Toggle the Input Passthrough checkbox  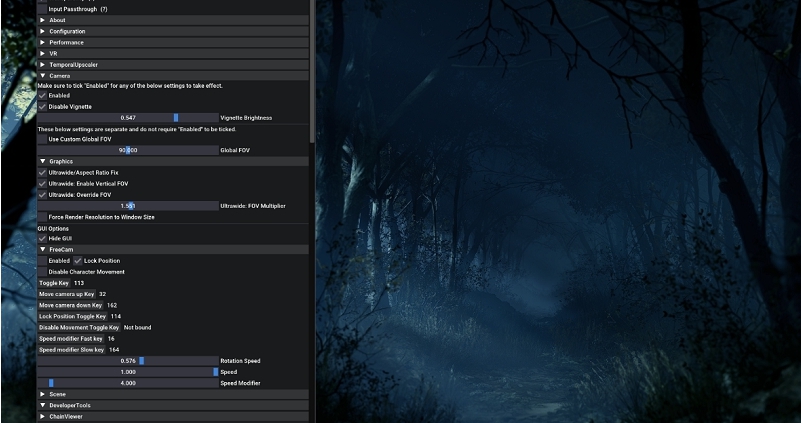[42, 9]
